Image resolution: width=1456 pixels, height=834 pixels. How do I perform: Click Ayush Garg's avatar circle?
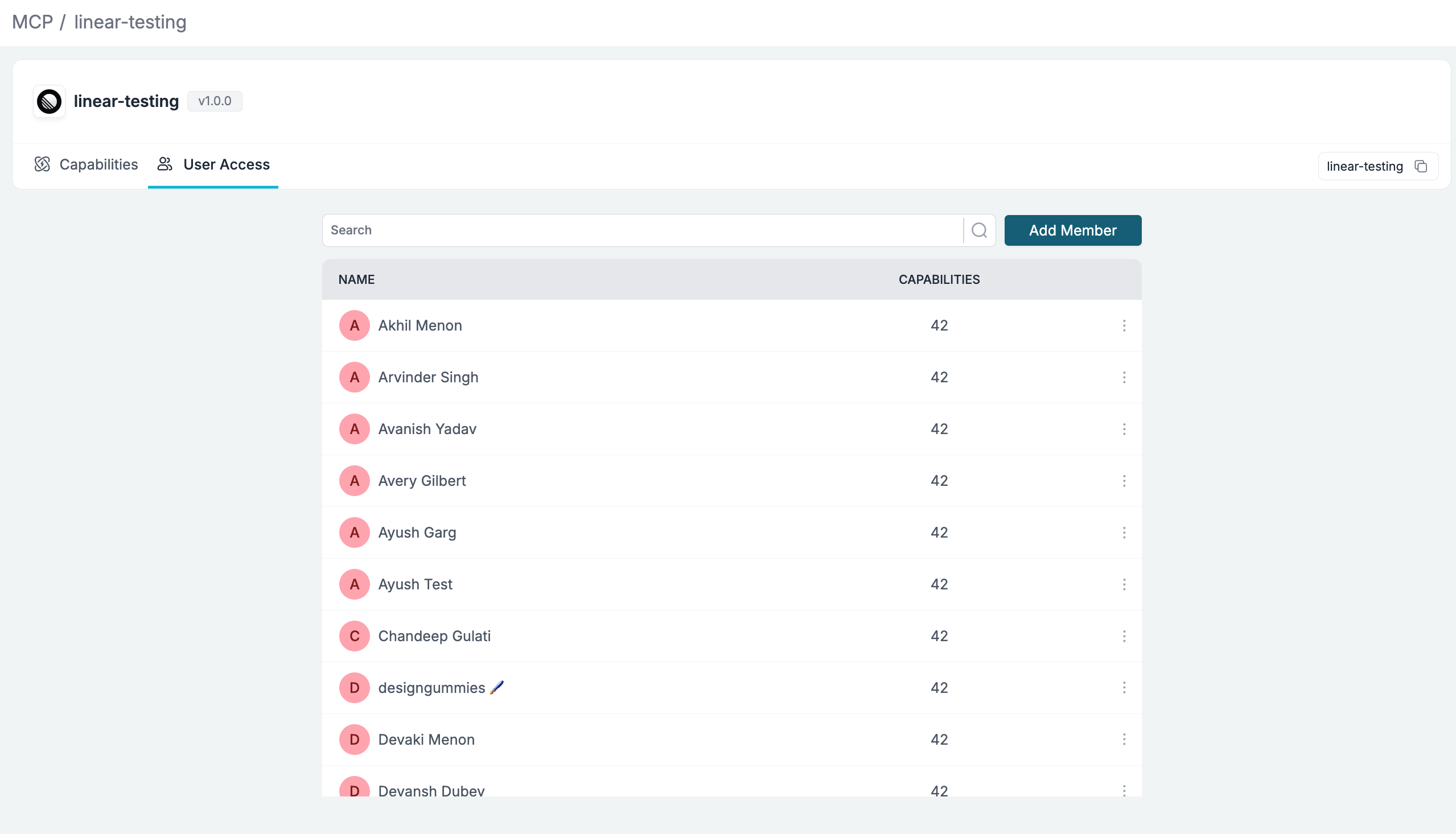click(x=354, y=532)
